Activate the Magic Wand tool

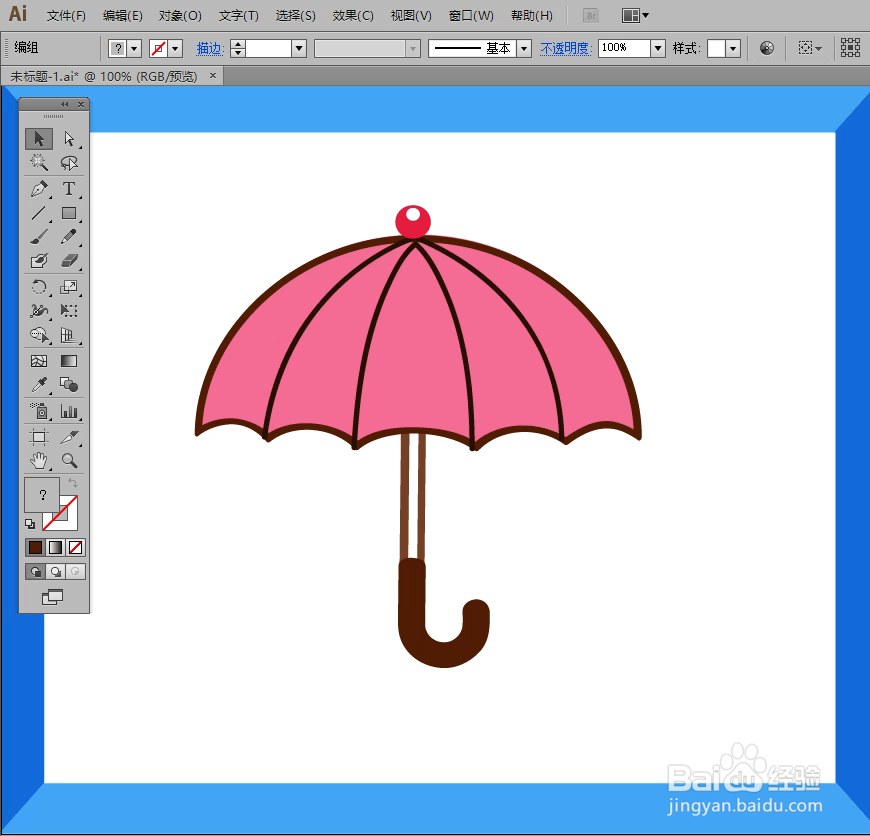38,163
